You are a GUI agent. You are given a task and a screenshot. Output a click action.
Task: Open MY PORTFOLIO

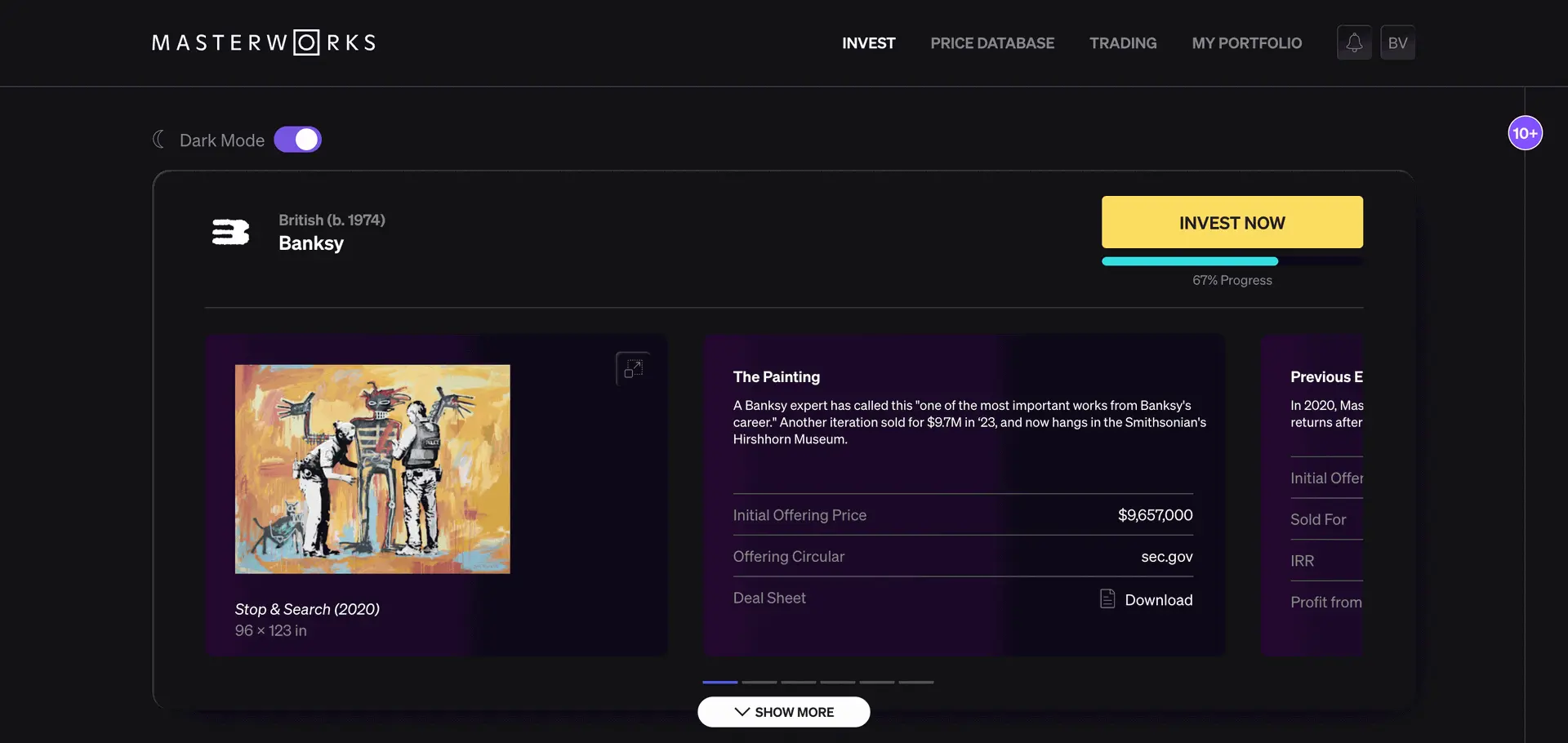tap(1247, 43)
